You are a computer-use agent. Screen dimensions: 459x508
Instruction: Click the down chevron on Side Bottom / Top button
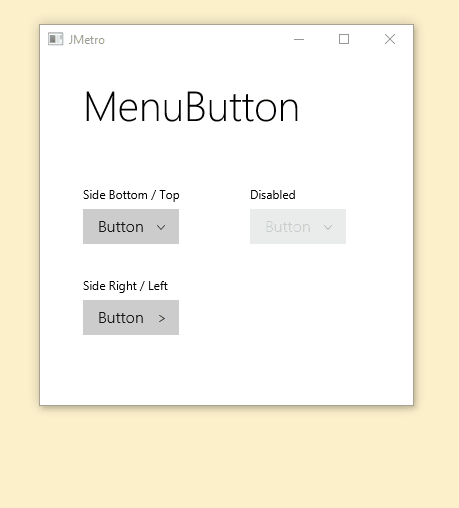161,227
